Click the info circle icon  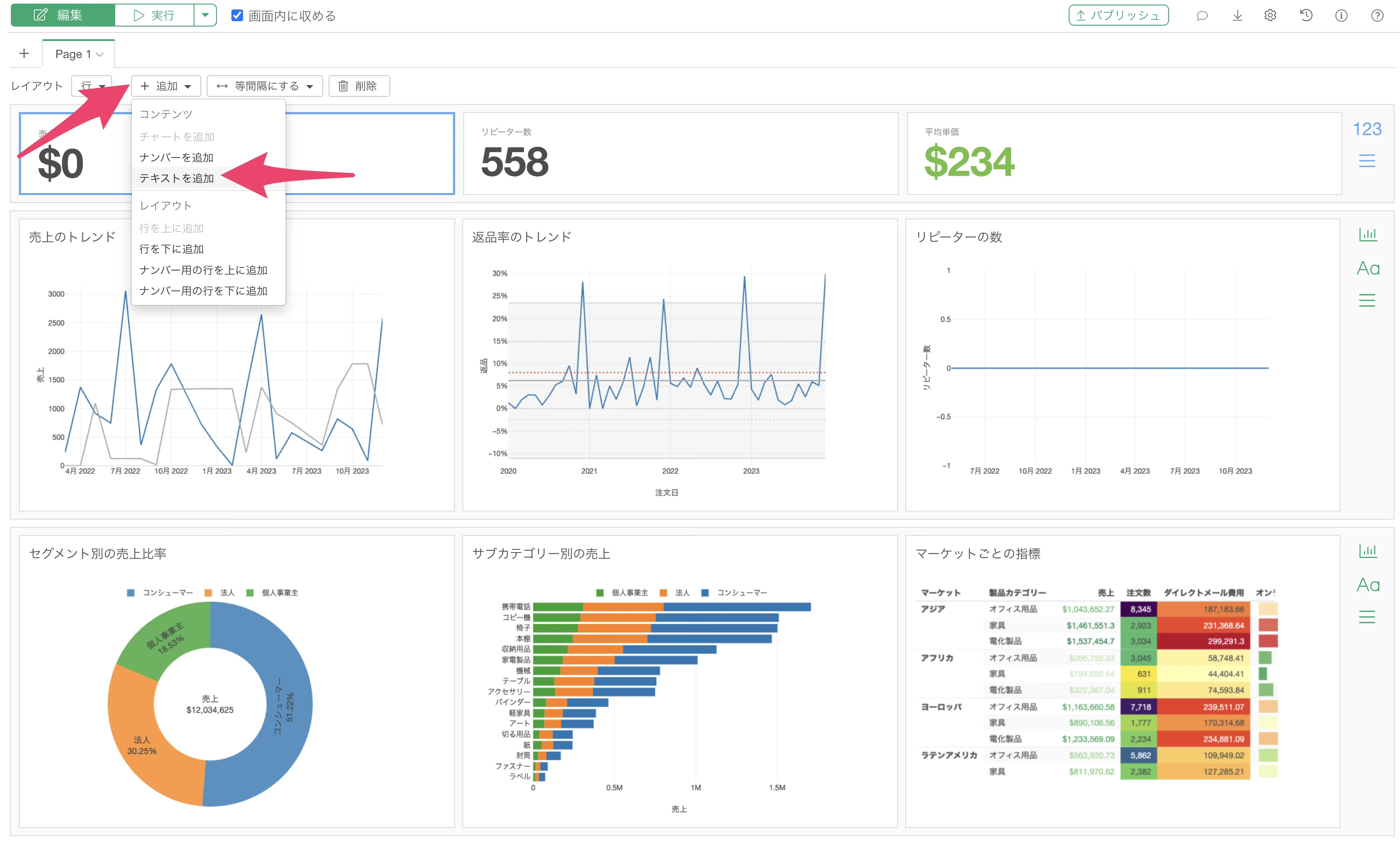tap(1341, 16)
